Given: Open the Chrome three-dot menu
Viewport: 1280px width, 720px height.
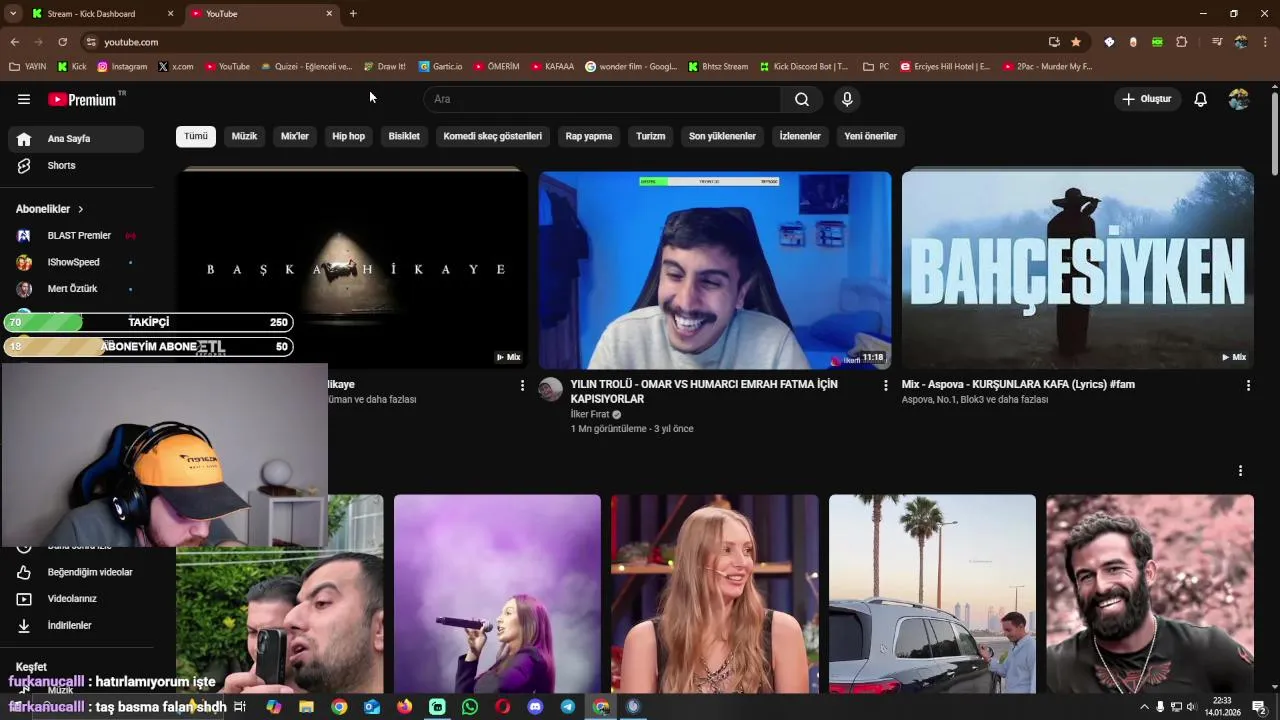Looking at the screenshot, I should [x=1265, y=42].
